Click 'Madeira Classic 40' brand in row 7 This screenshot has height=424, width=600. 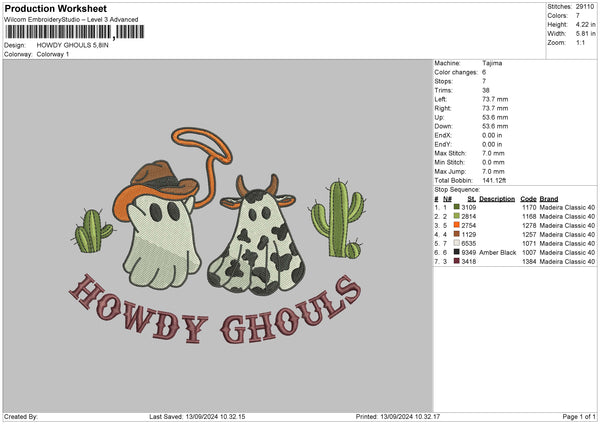(x=567, y=262)
